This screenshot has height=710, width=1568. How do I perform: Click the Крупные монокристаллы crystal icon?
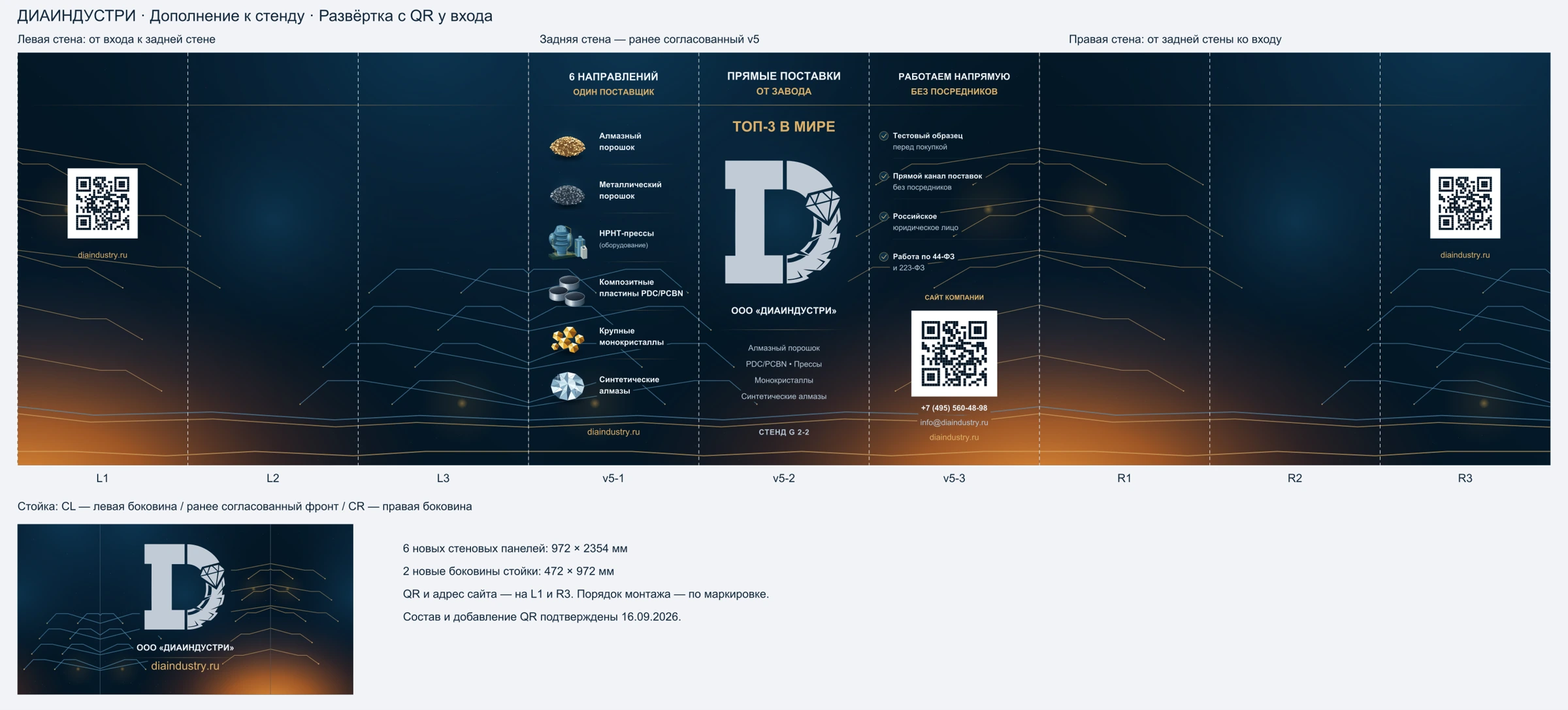pos(567,339)
